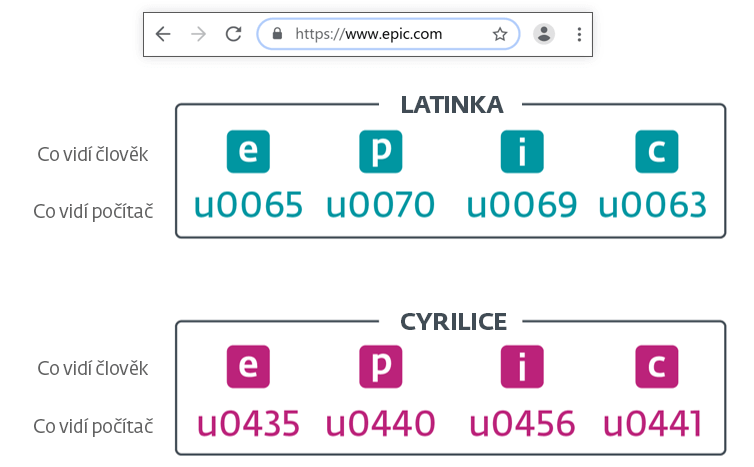Click 'Co vidí člověk' beside CYRILICE box
The height and width of the screenshot is (467, 754).
[93, 368]
